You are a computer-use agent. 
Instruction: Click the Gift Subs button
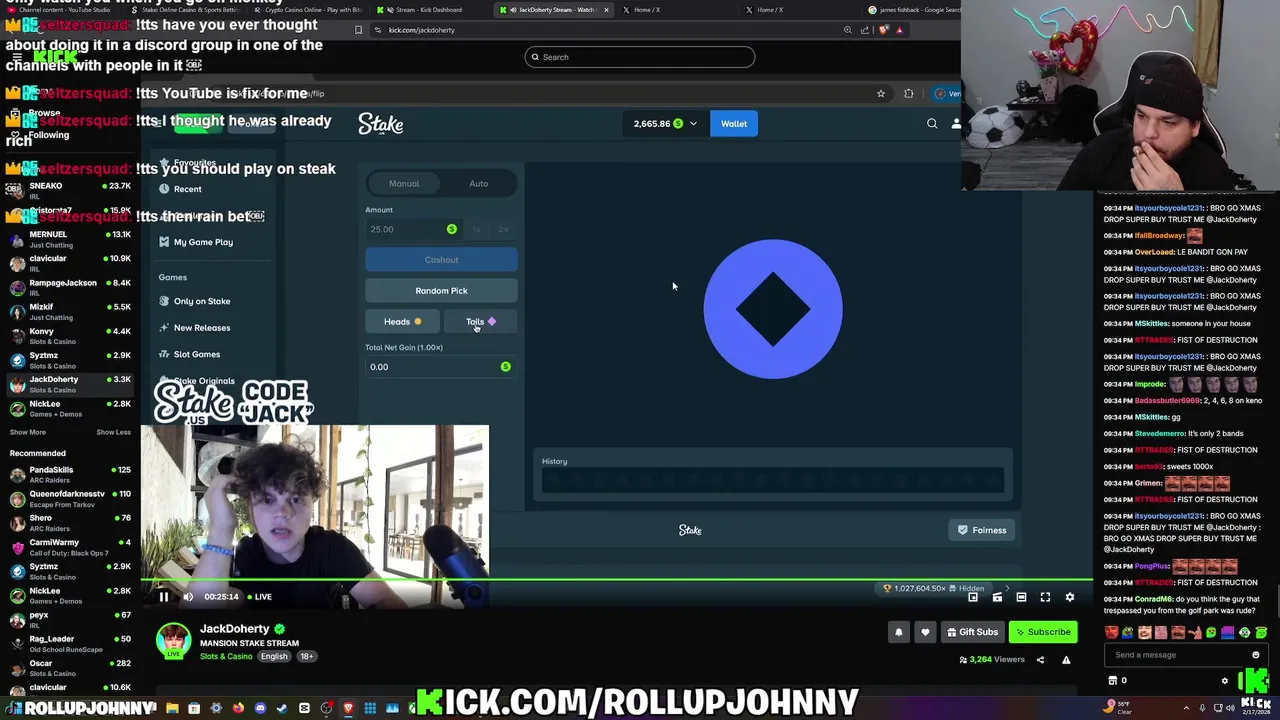click(x=971, y=632)
